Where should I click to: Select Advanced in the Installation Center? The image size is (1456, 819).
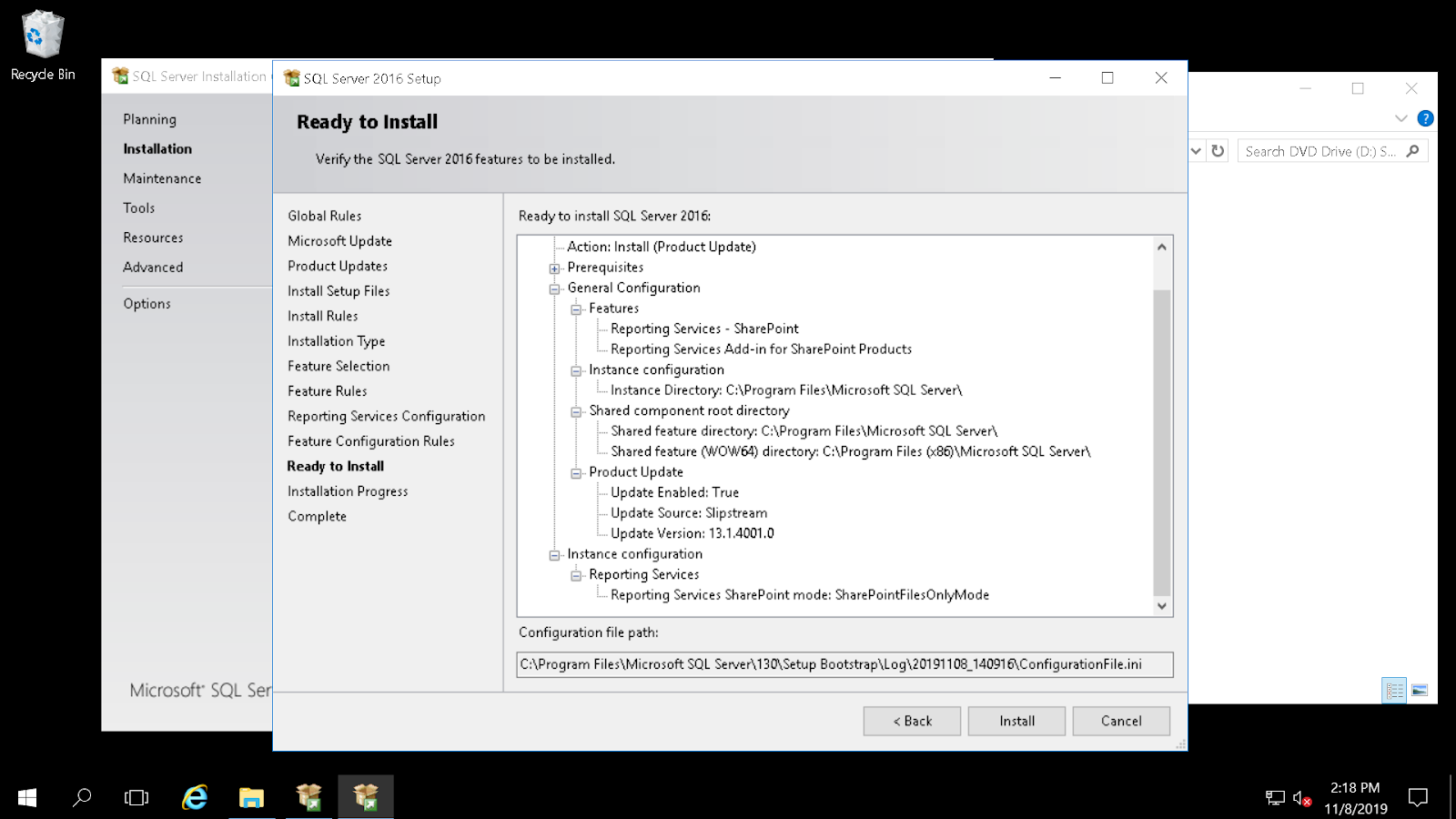point(153,267)
